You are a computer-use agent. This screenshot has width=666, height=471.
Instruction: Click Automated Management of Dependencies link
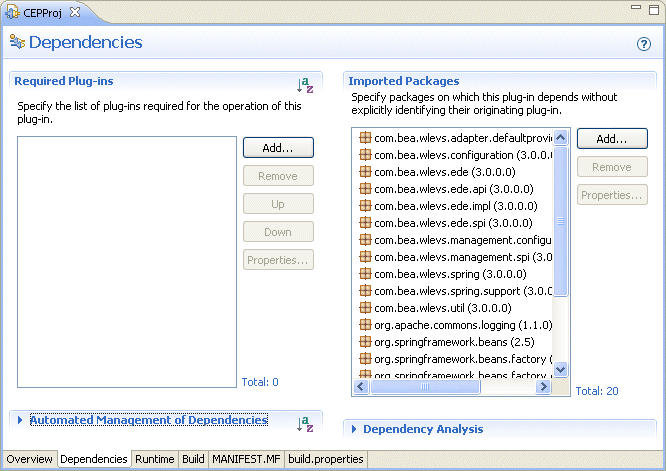[x=149, y=420]
